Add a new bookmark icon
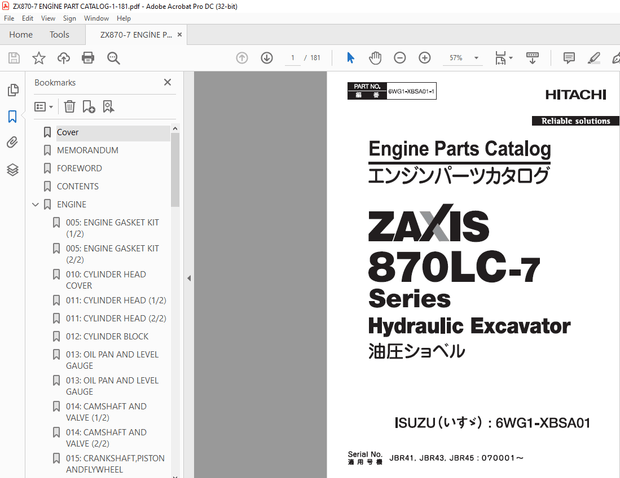620x478 pixels. click(x=89, y=106)
